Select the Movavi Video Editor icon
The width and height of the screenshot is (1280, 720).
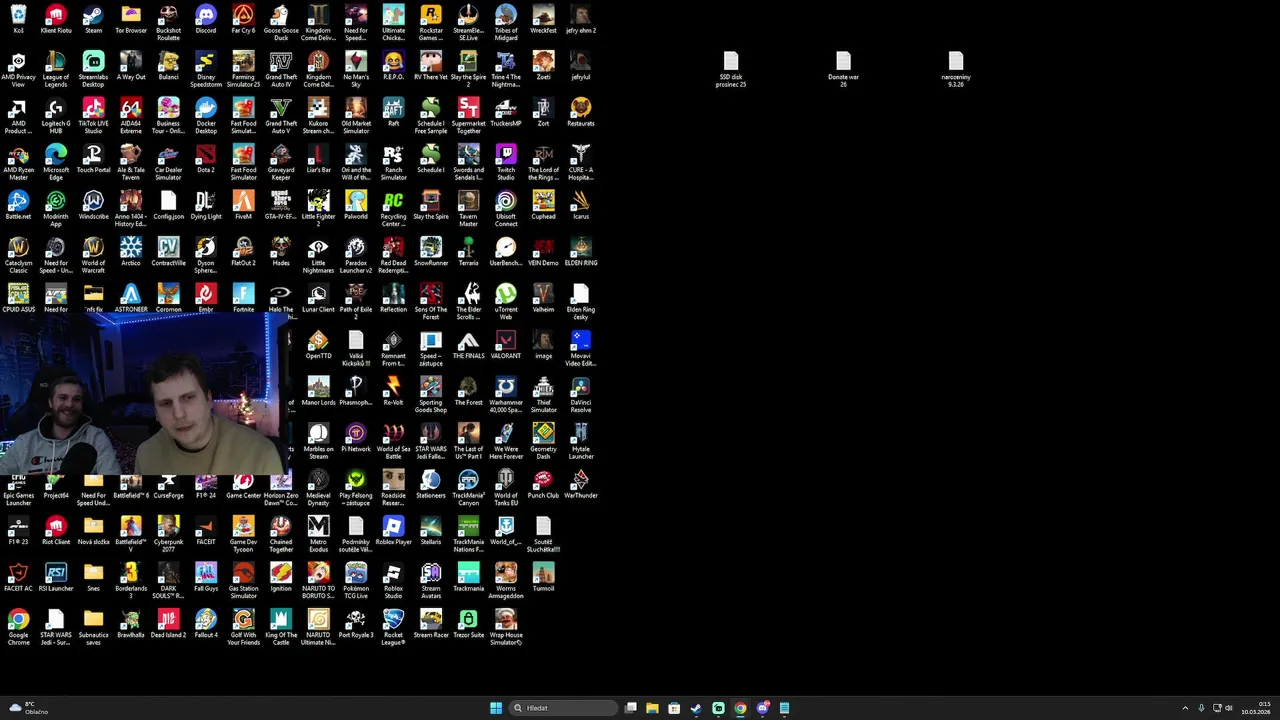tap(581, 348)
